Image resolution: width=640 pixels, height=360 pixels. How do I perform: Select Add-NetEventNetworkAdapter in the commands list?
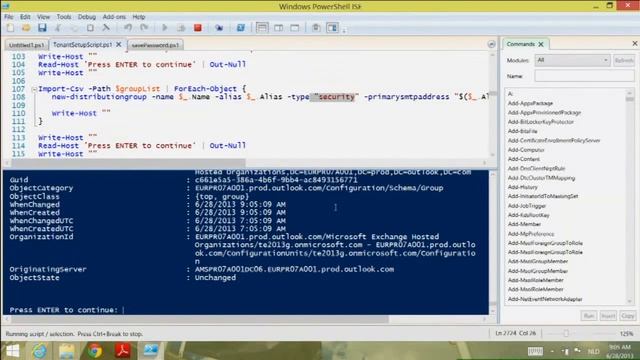[544, 299]
